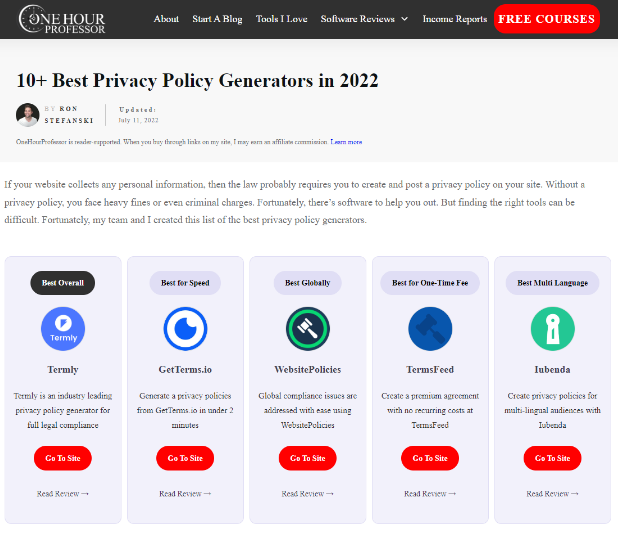Go to Income Reports page

click(x=455, y=19)
